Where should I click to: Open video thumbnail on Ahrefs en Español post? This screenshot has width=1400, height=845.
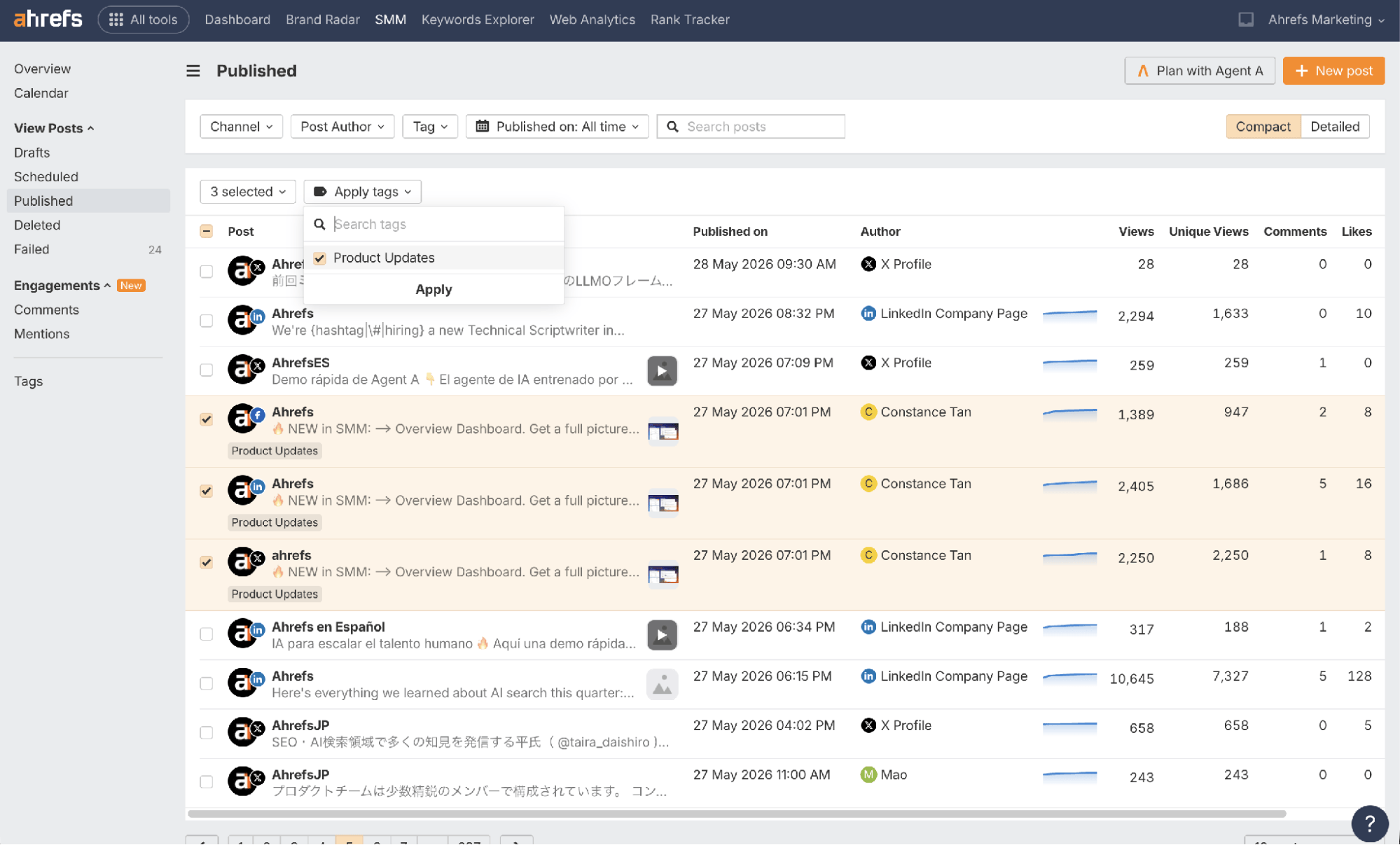[x=662, y=635]
